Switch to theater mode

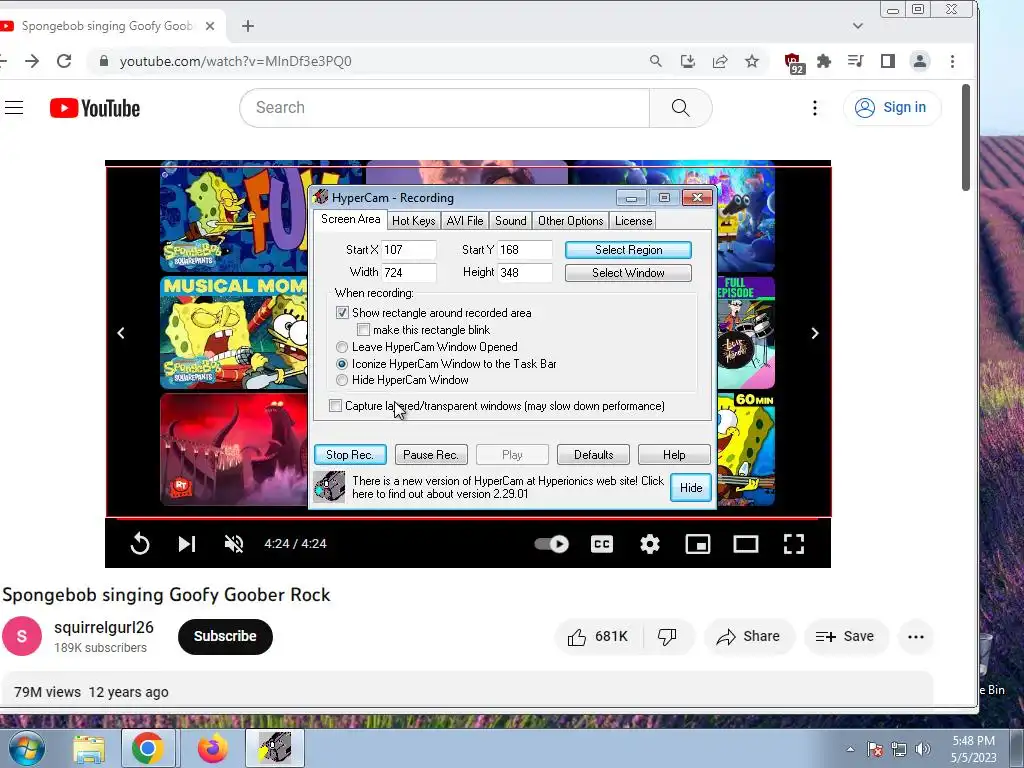745,543
